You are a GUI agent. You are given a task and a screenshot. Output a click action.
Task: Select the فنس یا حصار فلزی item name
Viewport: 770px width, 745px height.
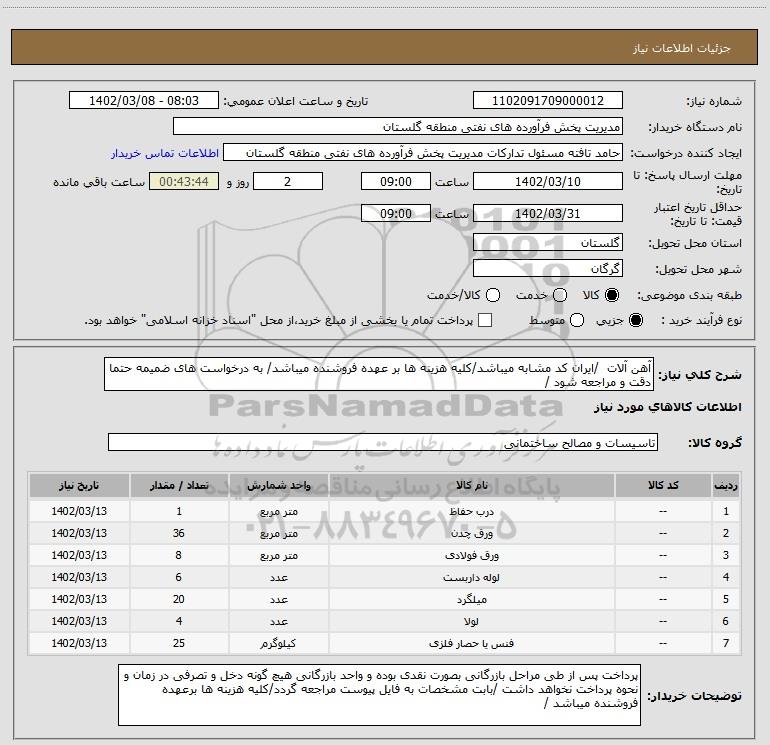(471, 643)
